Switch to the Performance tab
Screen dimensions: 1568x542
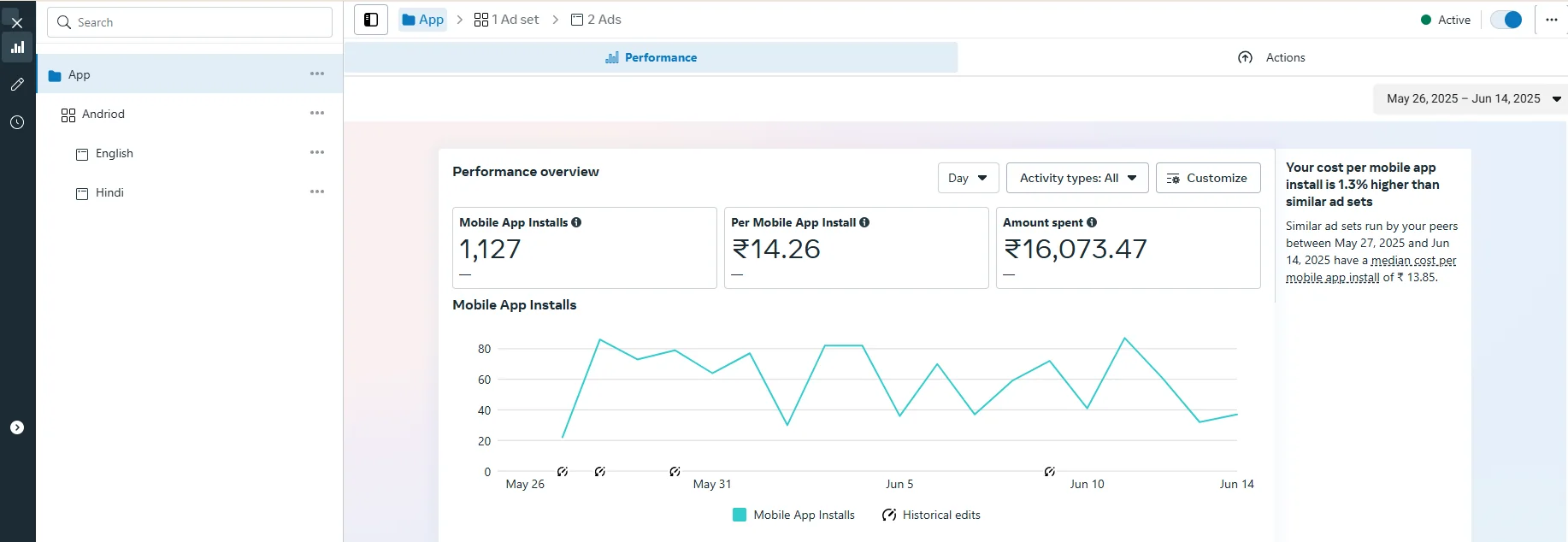point(651,57)
